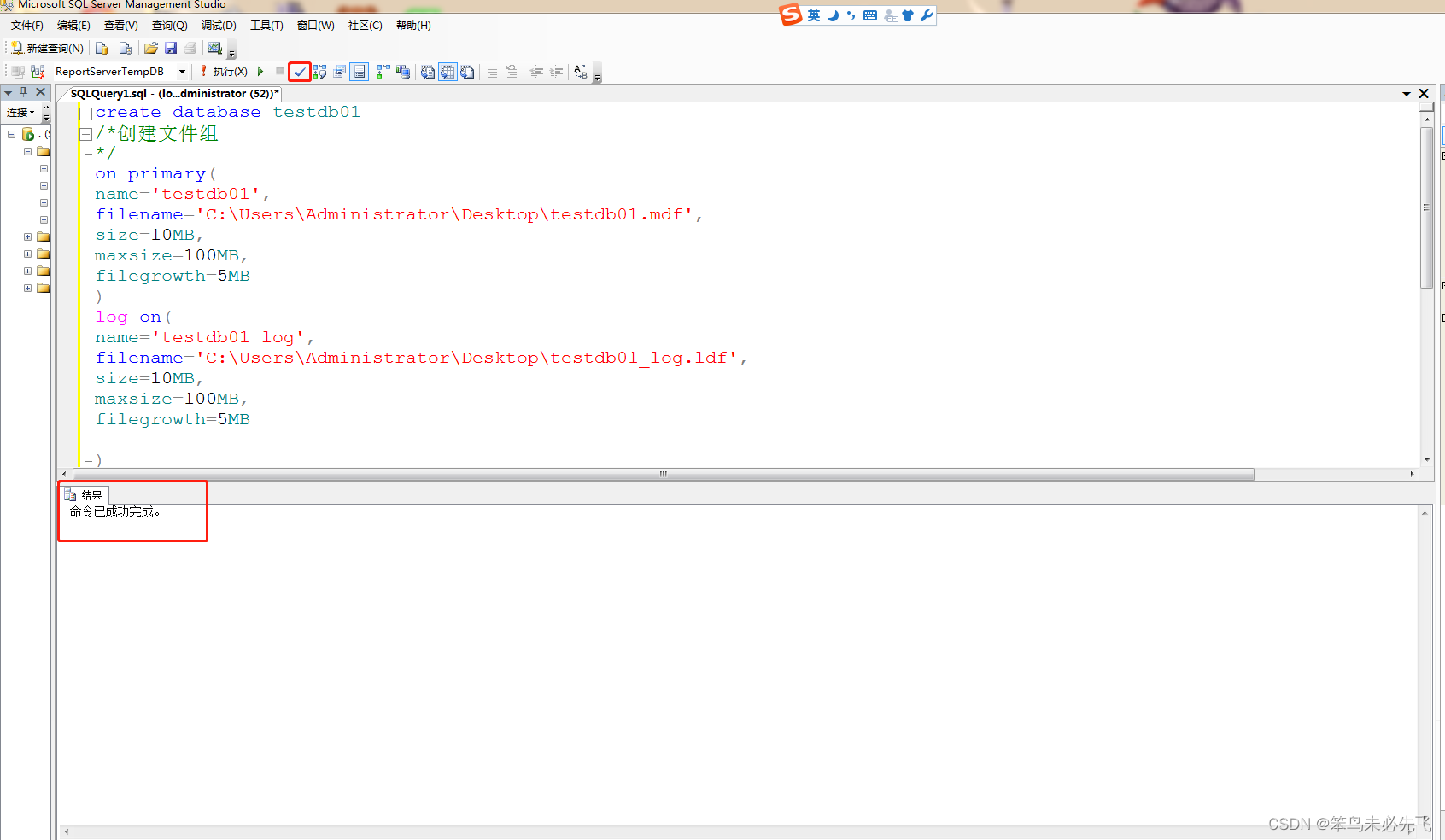Click the Change Connection icon

point(38,72)
